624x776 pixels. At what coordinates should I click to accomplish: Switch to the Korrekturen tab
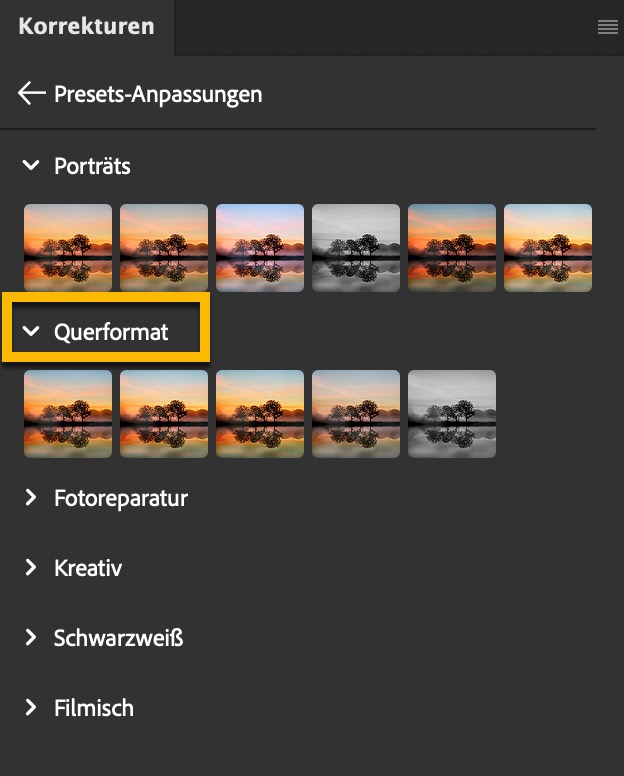pyautogui.click(x=86, y=27)
